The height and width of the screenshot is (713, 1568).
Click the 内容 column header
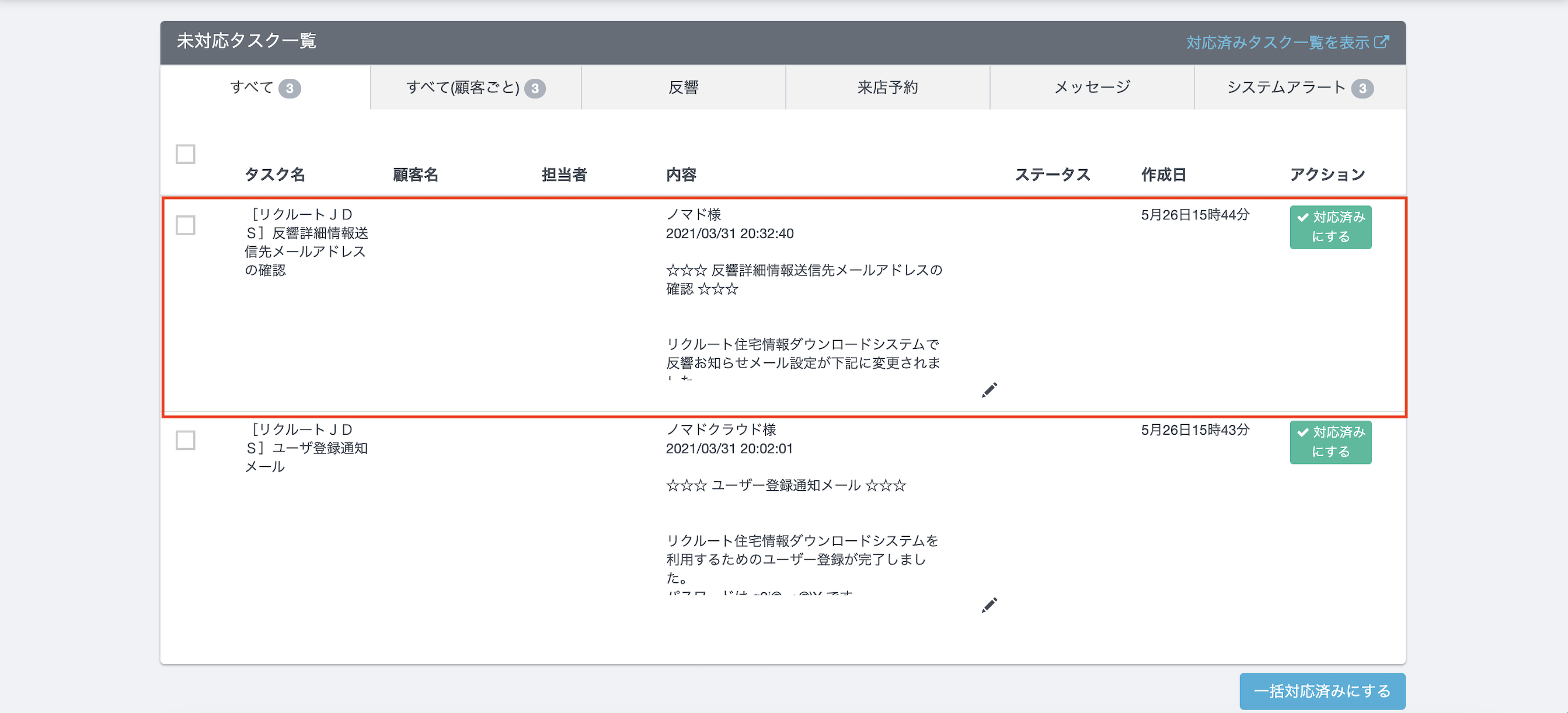tap(681, 175)
